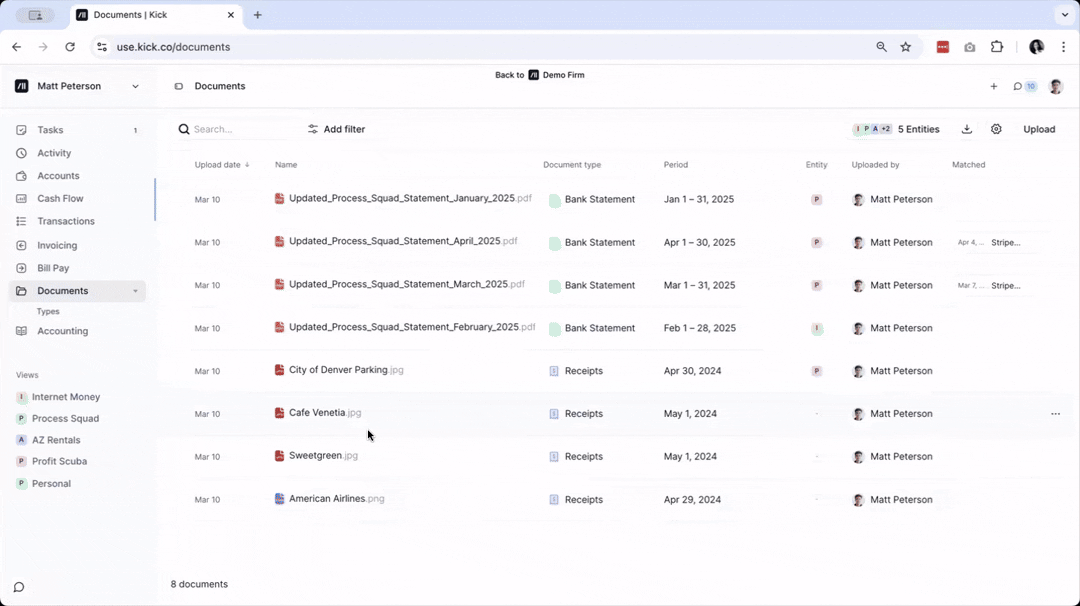Select the Internet Money view
The height and width of the screenshot is (606, 1080).
click(65, 397)
